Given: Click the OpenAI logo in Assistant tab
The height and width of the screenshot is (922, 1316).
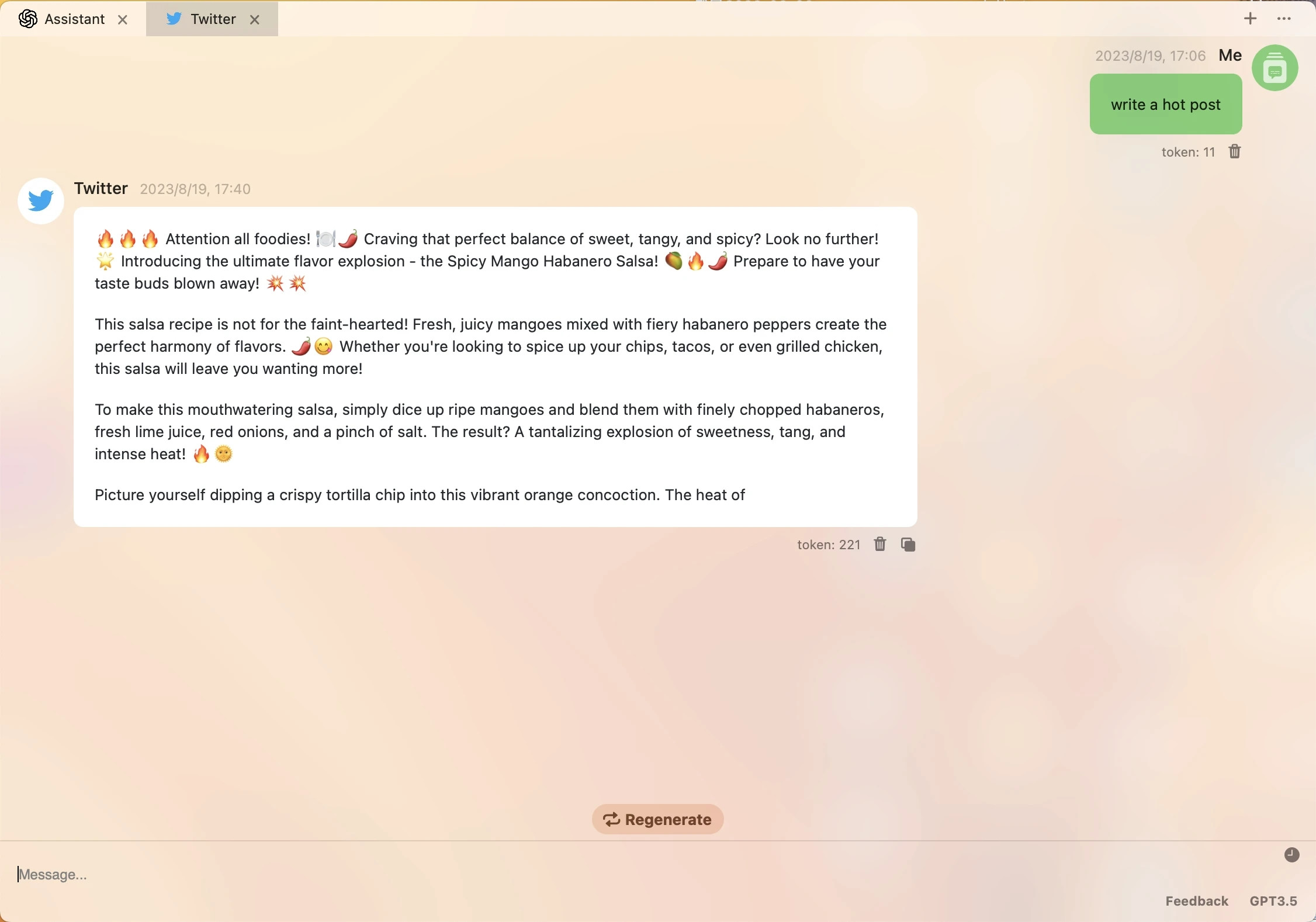Looking at the screenshot, I should [x=28, y=19].
